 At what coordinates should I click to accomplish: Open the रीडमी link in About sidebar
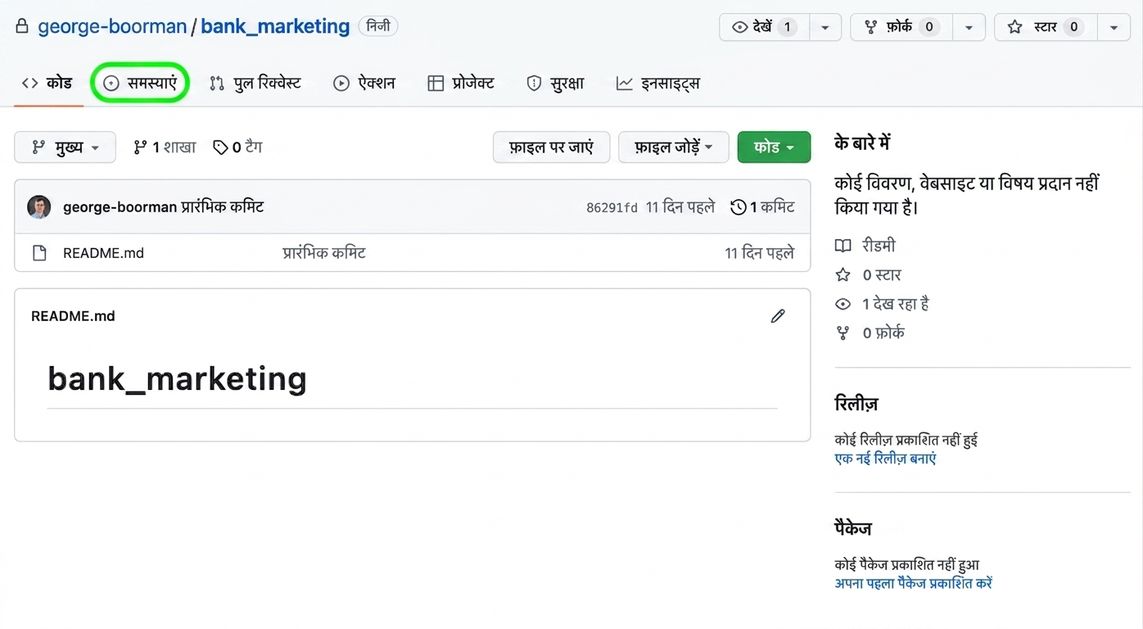865,246
